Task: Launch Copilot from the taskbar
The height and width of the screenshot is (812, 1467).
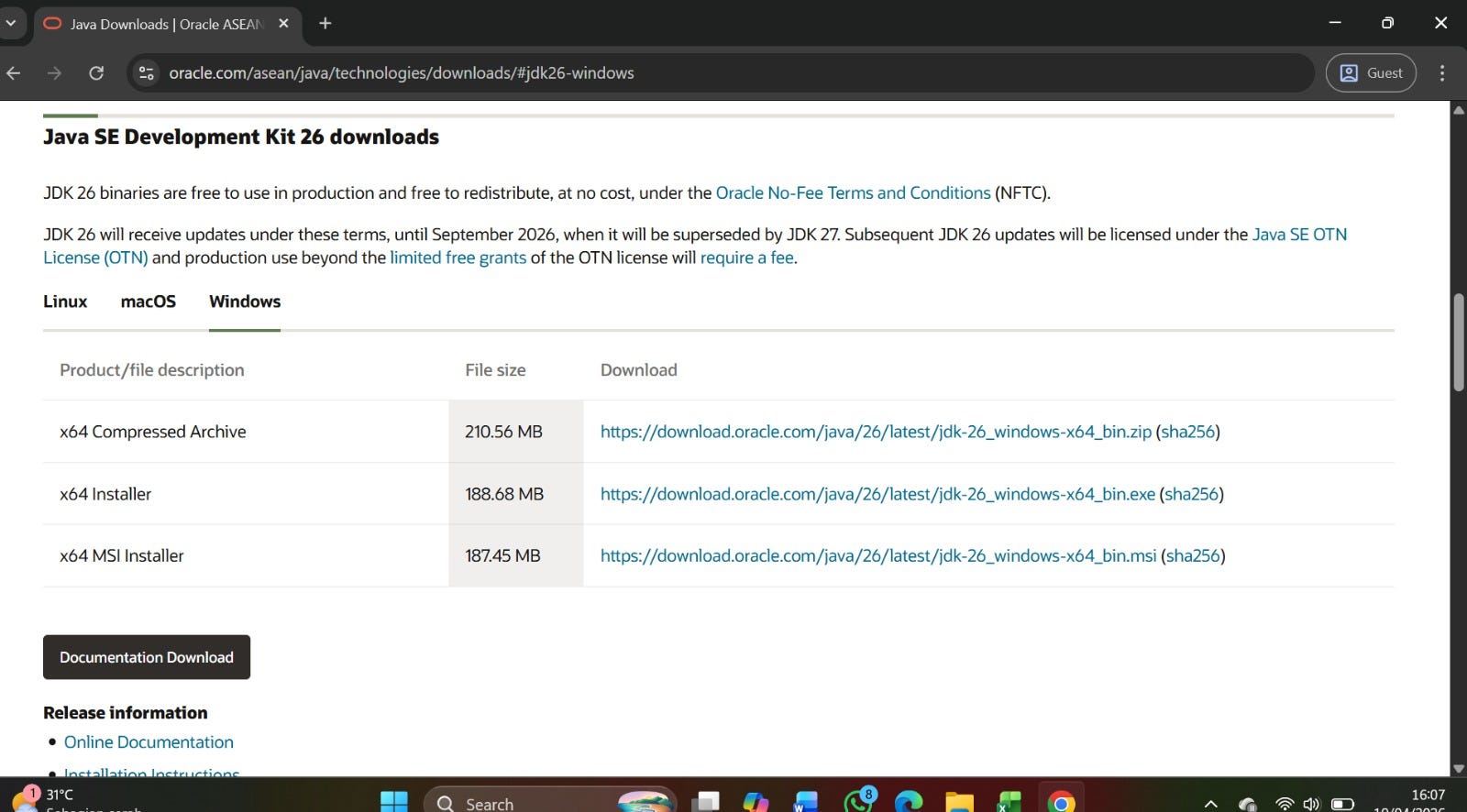Action: [x=756, y=802]
